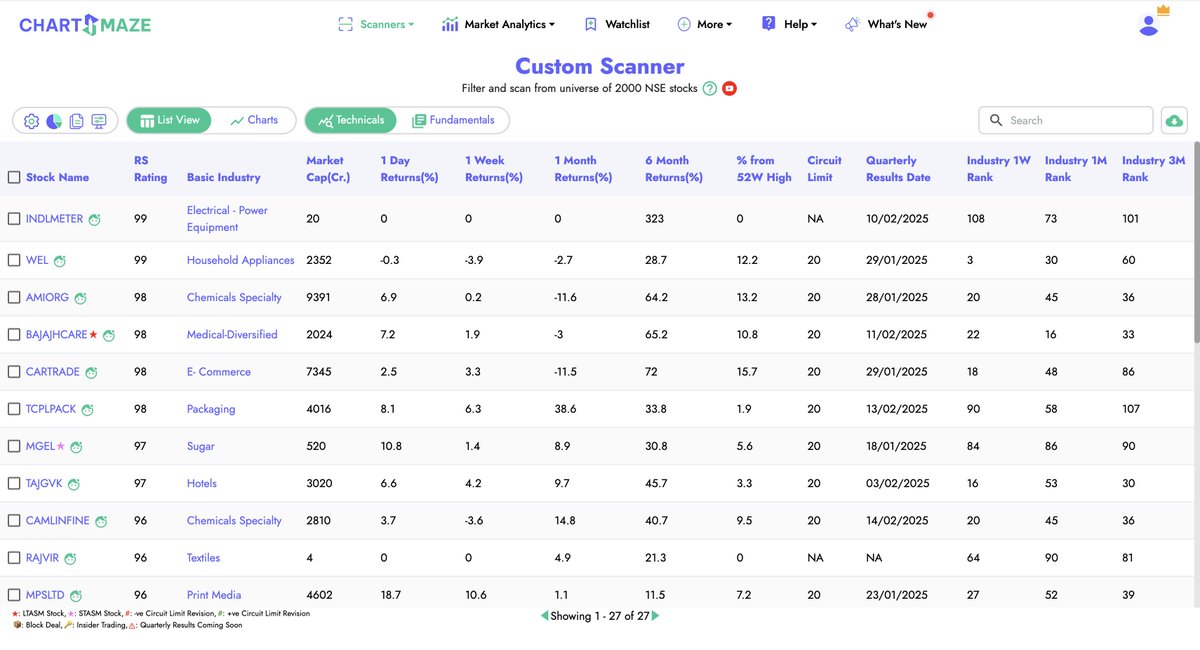Image resolution: width=1200 pixels, height=650 pixels.
Task: Click the green badge icon next to INDLMETER
Action: 95,219
